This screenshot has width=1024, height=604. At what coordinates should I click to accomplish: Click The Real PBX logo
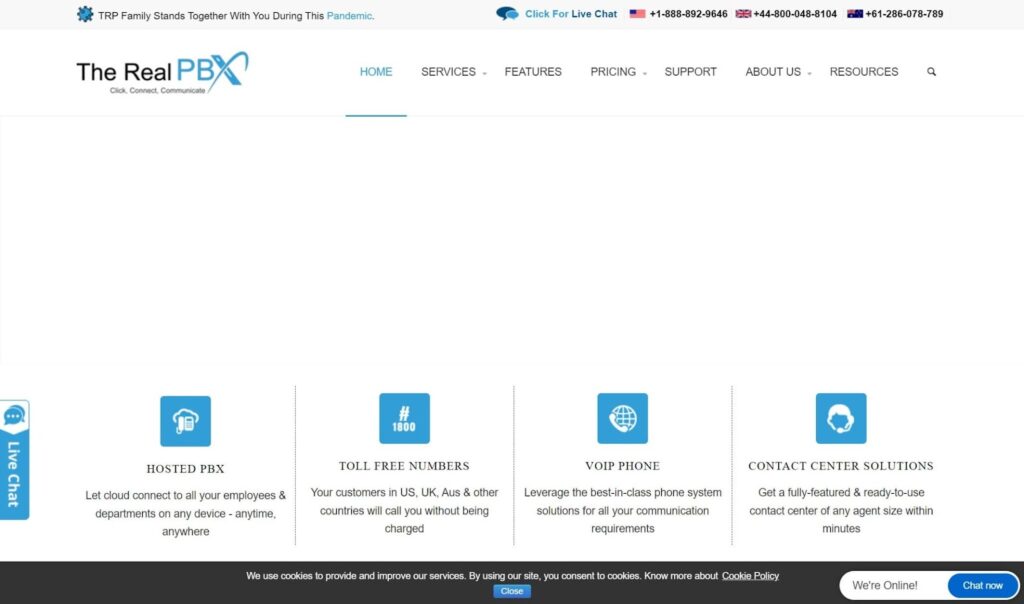(162, 72)
